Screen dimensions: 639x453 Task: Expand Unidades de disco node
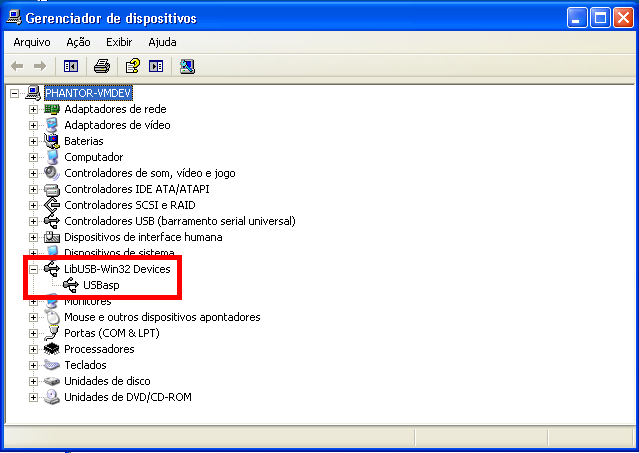(33, 381)
